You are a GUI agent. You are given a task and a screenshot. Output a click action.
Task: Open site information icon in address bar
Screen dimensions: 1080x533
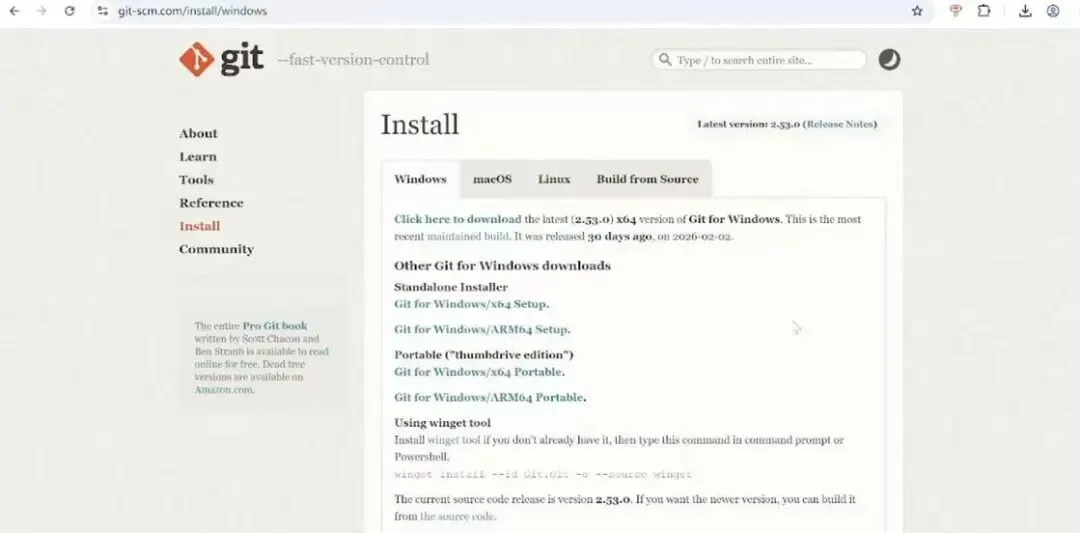tap(103, 11)
